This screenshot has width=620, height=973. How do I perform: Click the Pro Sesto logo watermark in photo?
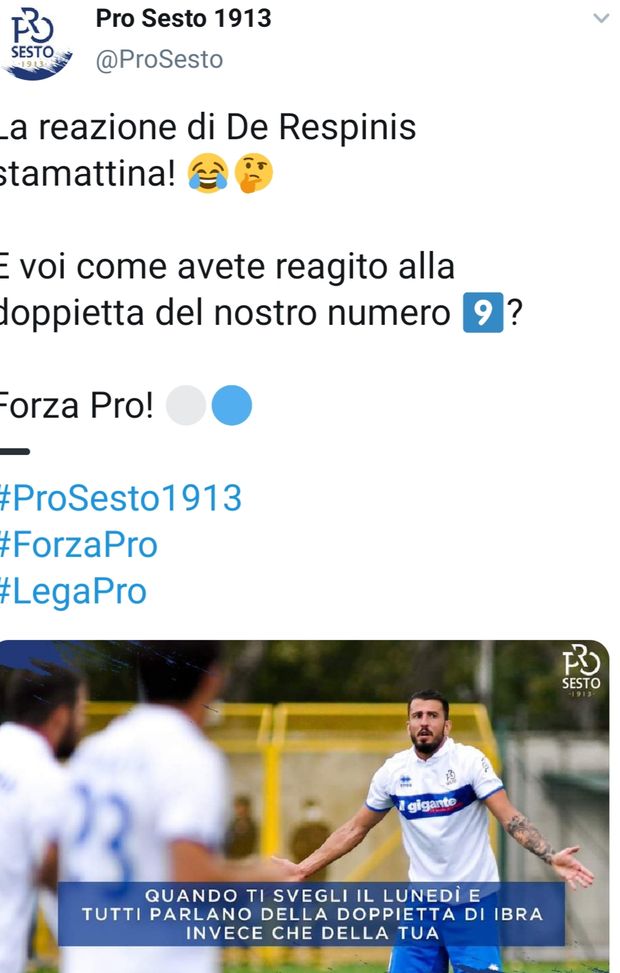pos(581,670)
